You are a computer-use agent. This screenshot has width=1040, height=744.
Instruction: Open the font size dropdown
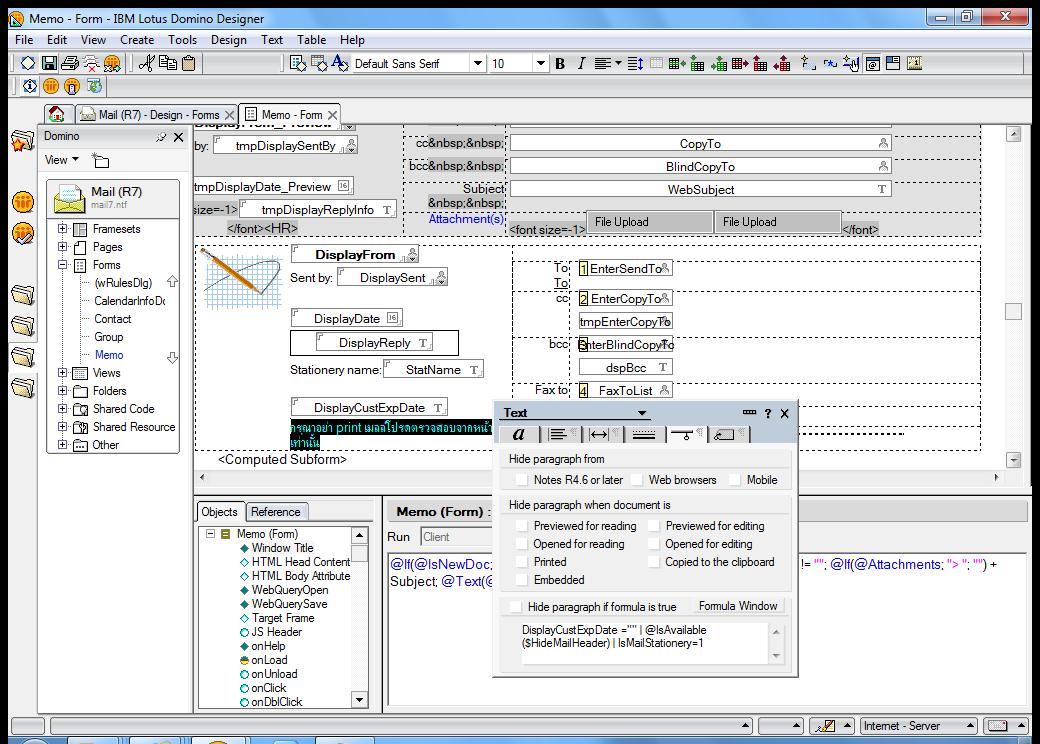541,63
